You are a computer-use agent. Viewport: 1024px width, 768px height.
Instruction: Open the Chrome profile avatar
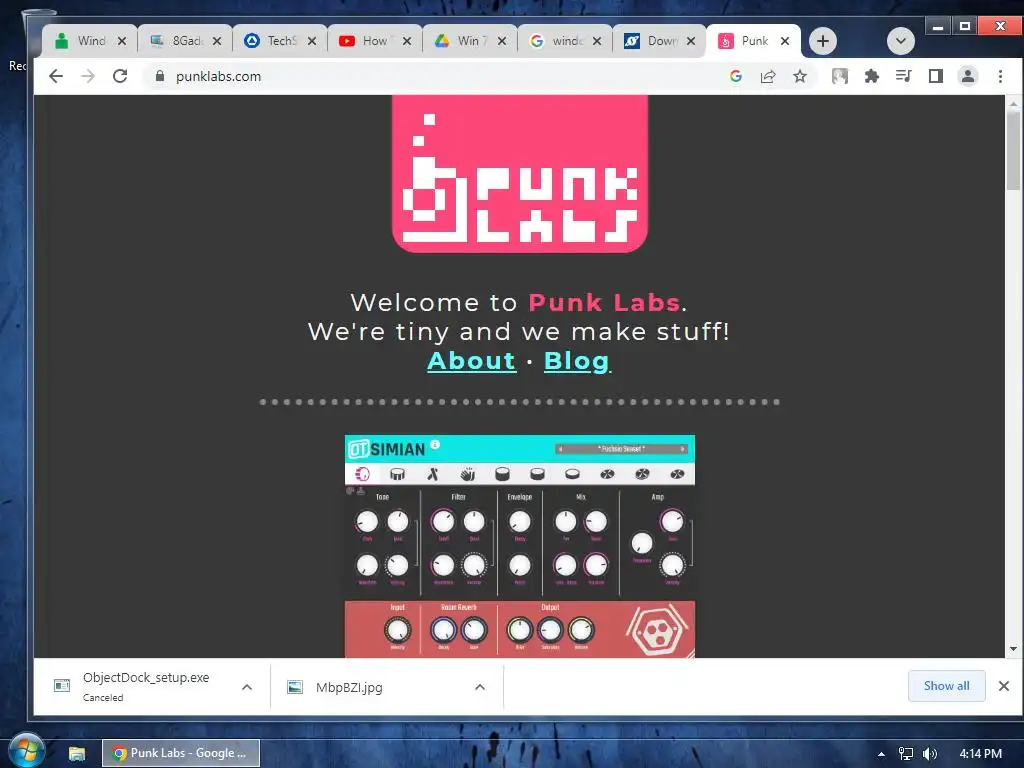tap(968, 76)
